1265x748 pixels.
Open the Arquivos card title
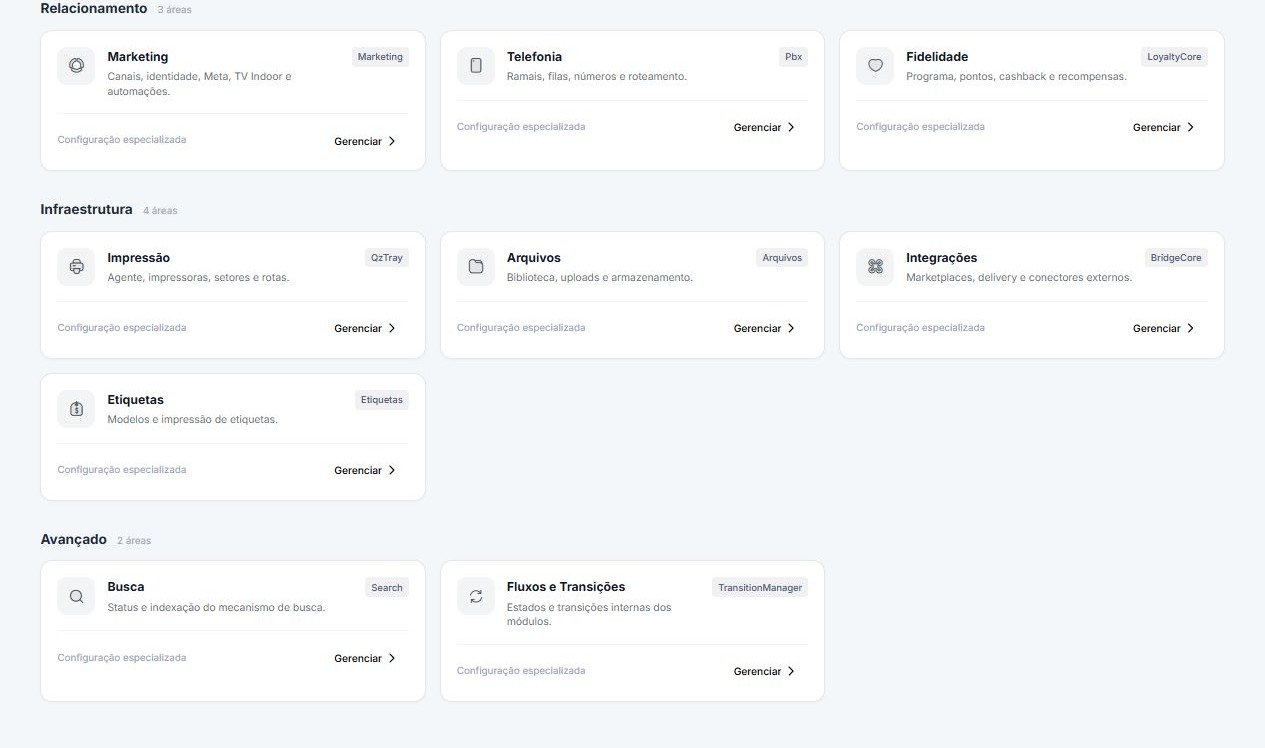[x=534, y=258]
